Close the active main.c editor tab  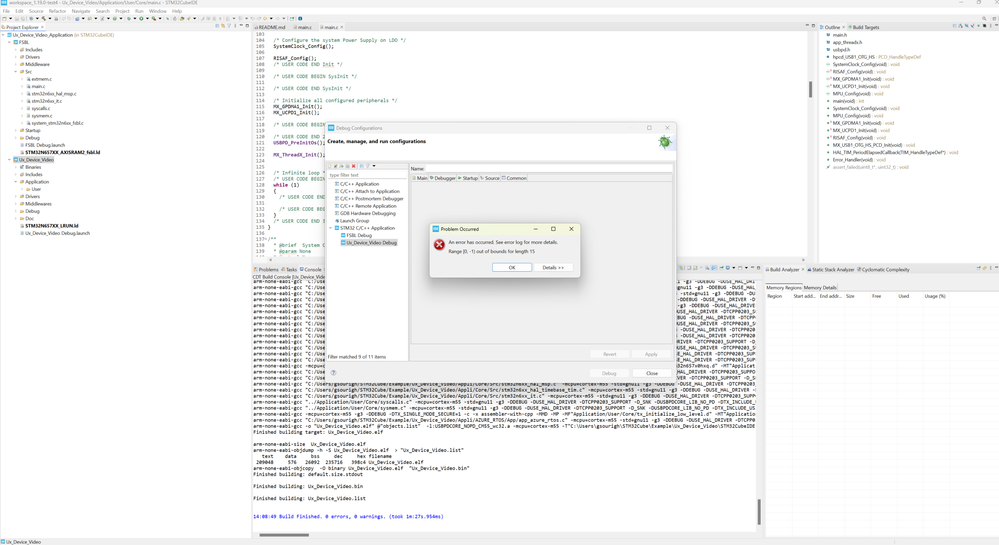point(341,27)
